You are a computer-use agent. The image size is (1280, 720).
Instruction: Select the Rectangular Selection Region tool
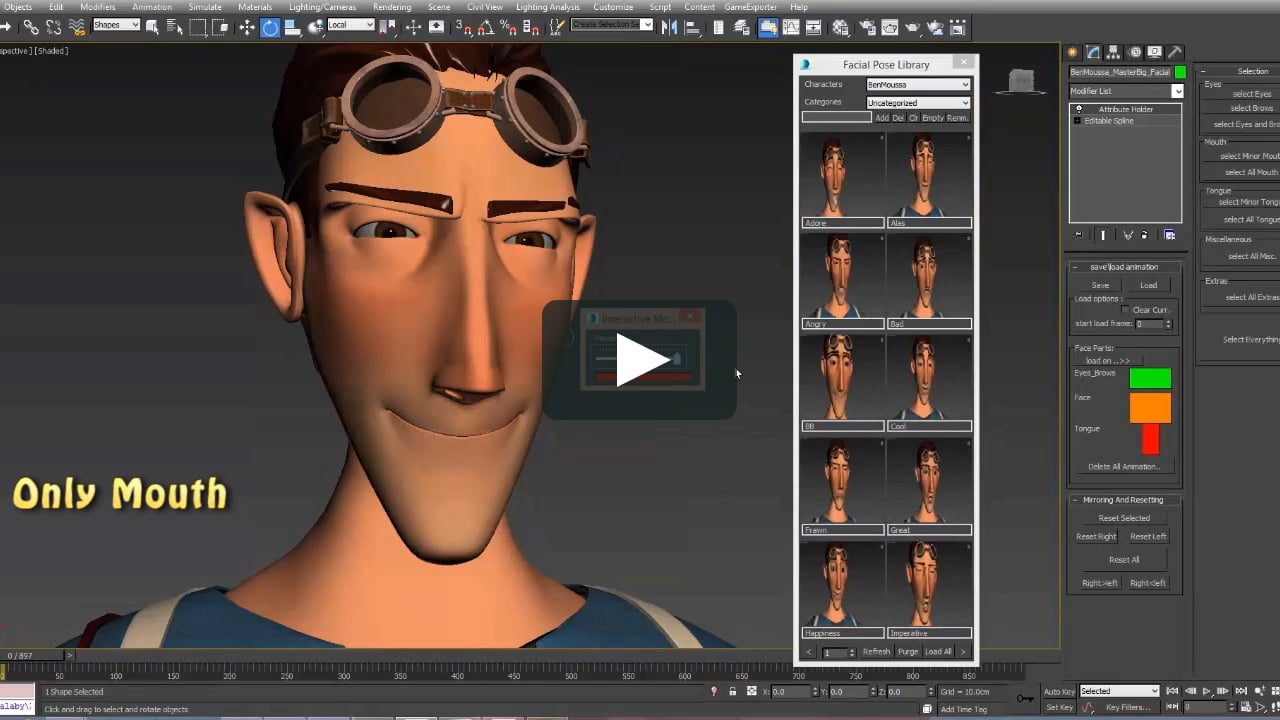(x=198, y=27)
